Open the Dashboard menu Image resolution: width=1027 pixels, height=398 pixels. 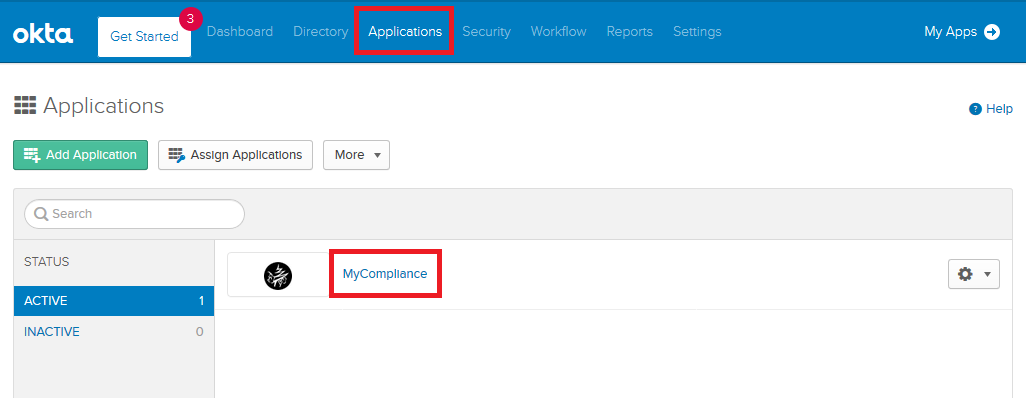coord(240,31)
